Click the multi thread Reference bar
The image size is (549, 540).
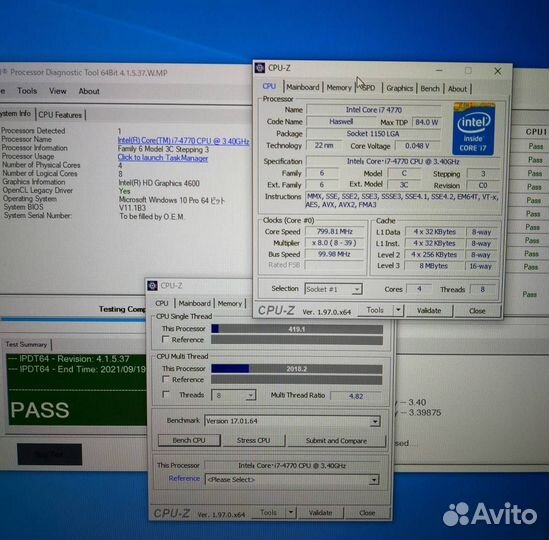click(x=297, y=380)
